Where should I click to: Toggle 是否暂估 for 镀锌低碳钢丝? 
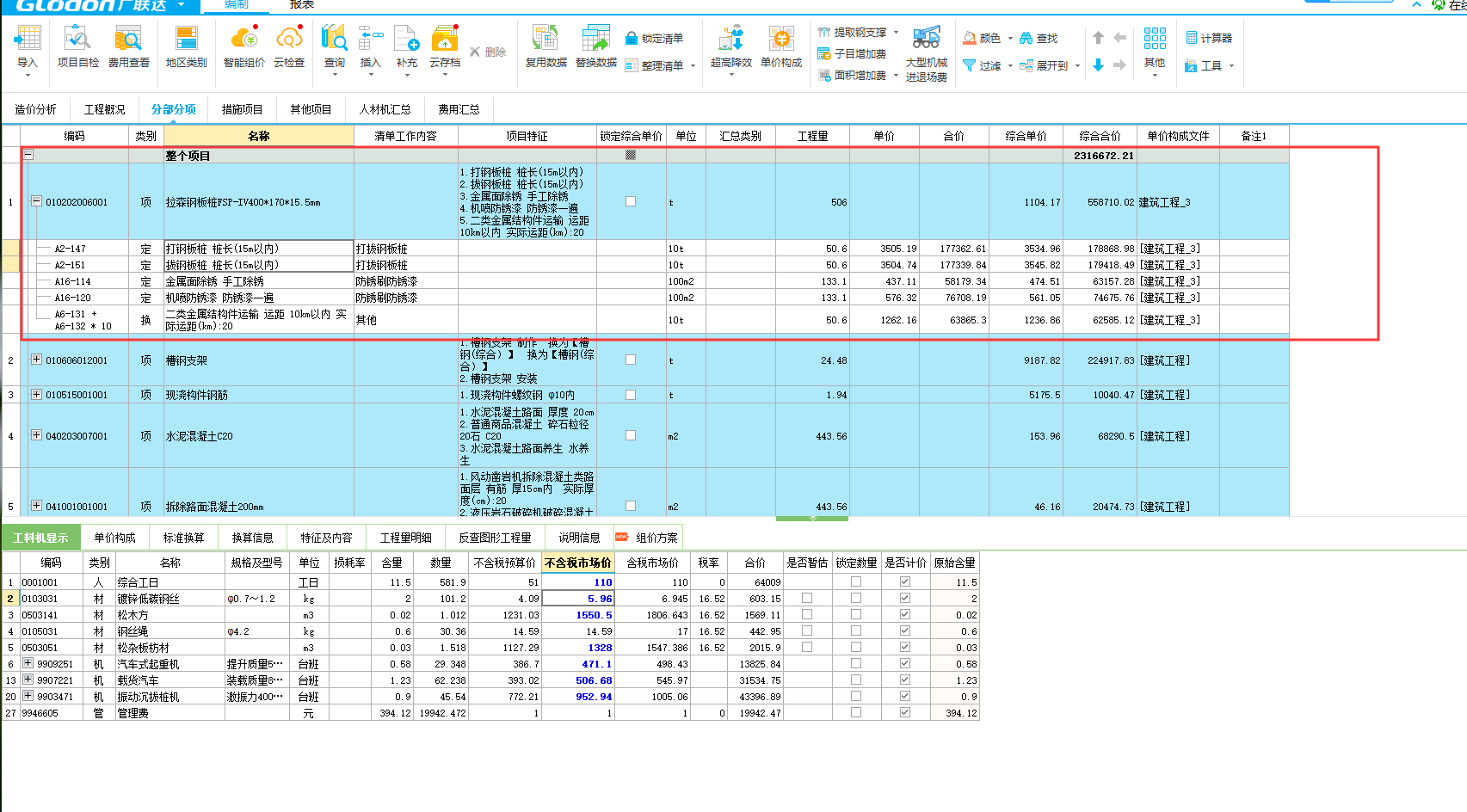coord(807,598)
